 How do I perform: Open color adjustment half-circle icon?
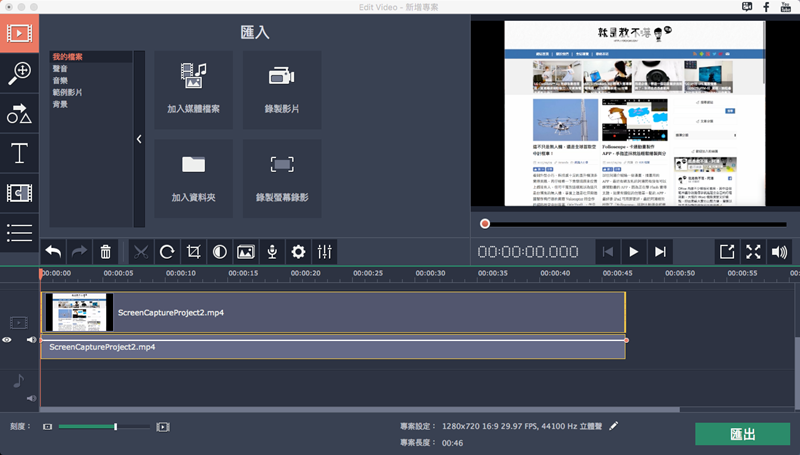tap(219, 252)
